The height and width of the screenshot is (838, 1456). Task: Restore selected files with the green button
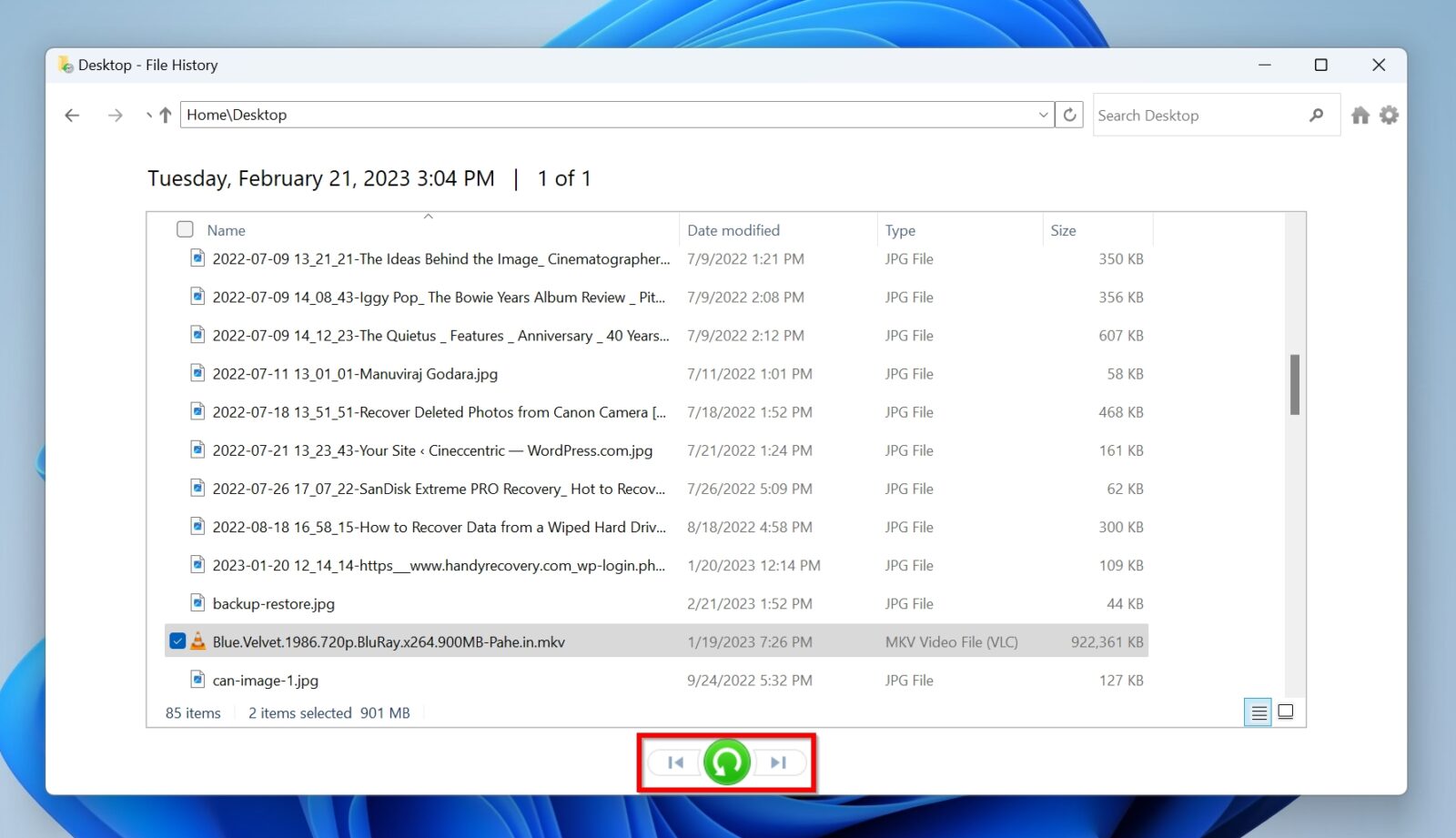725,762
